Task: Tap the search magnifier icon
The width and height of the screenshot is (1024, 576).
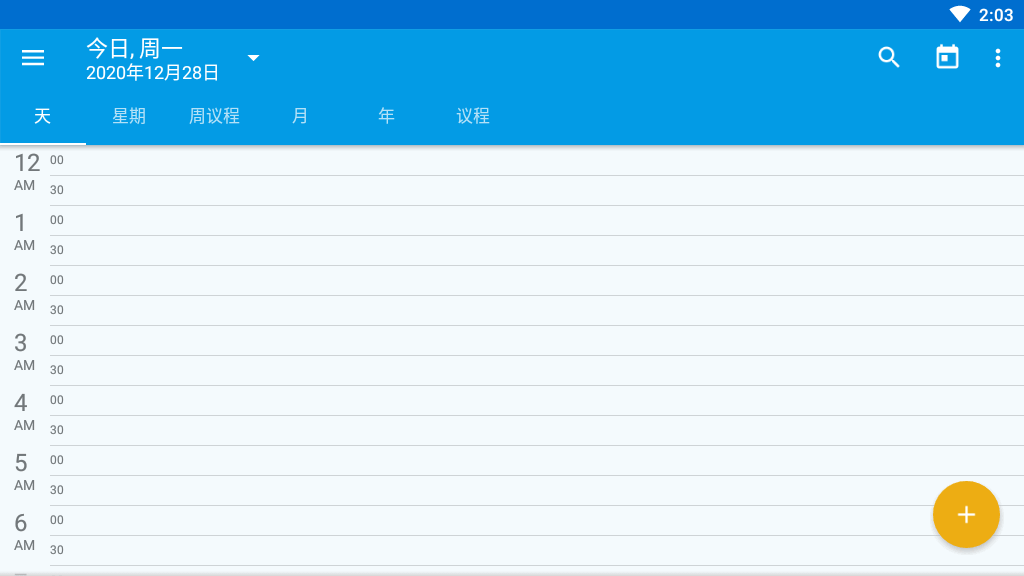Action: (x=889, y=57)
